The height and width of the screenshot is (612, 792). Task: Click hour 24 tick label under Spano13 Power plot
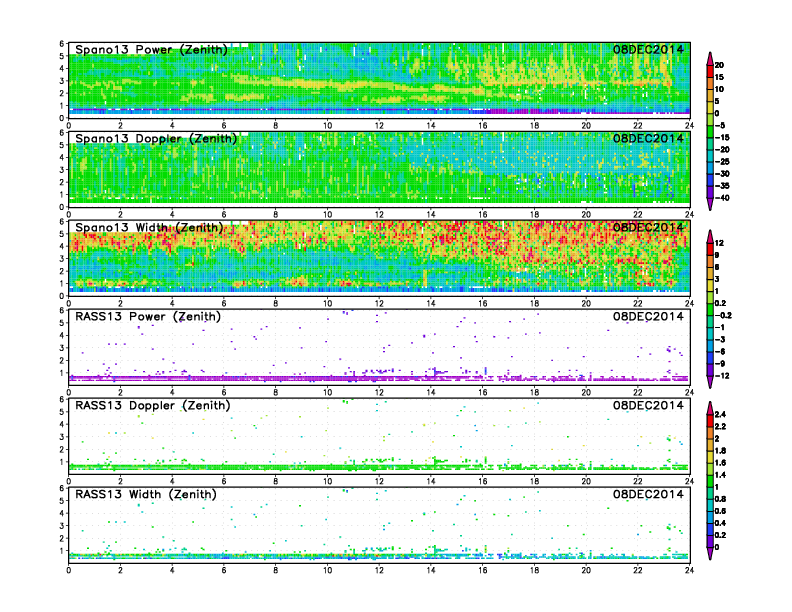coord(689,125)
